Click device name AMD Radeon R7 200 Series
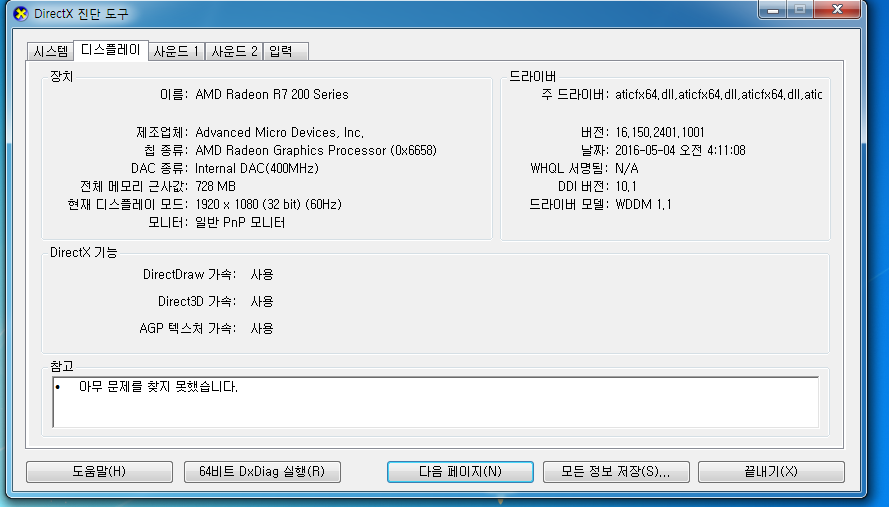 pyautogui.click(x=272, y=94)
